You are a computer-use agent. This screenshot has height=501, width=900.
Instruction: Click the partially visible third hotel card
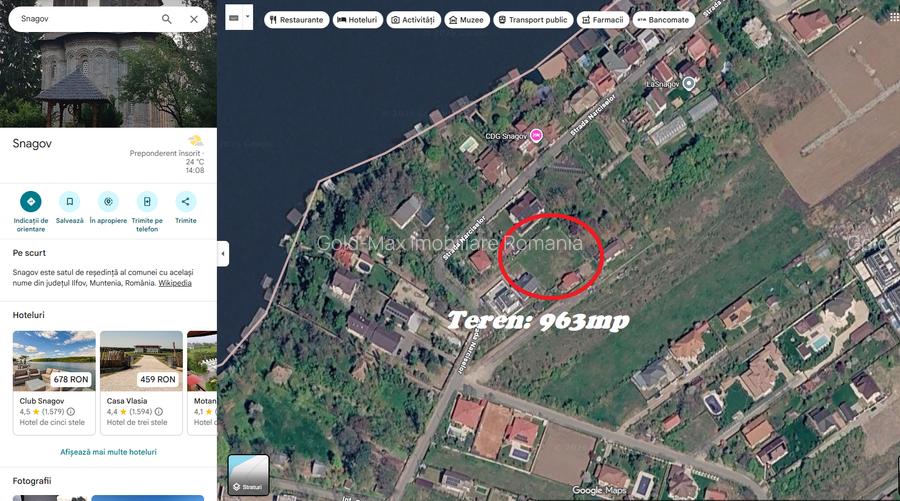pos(202,383)
